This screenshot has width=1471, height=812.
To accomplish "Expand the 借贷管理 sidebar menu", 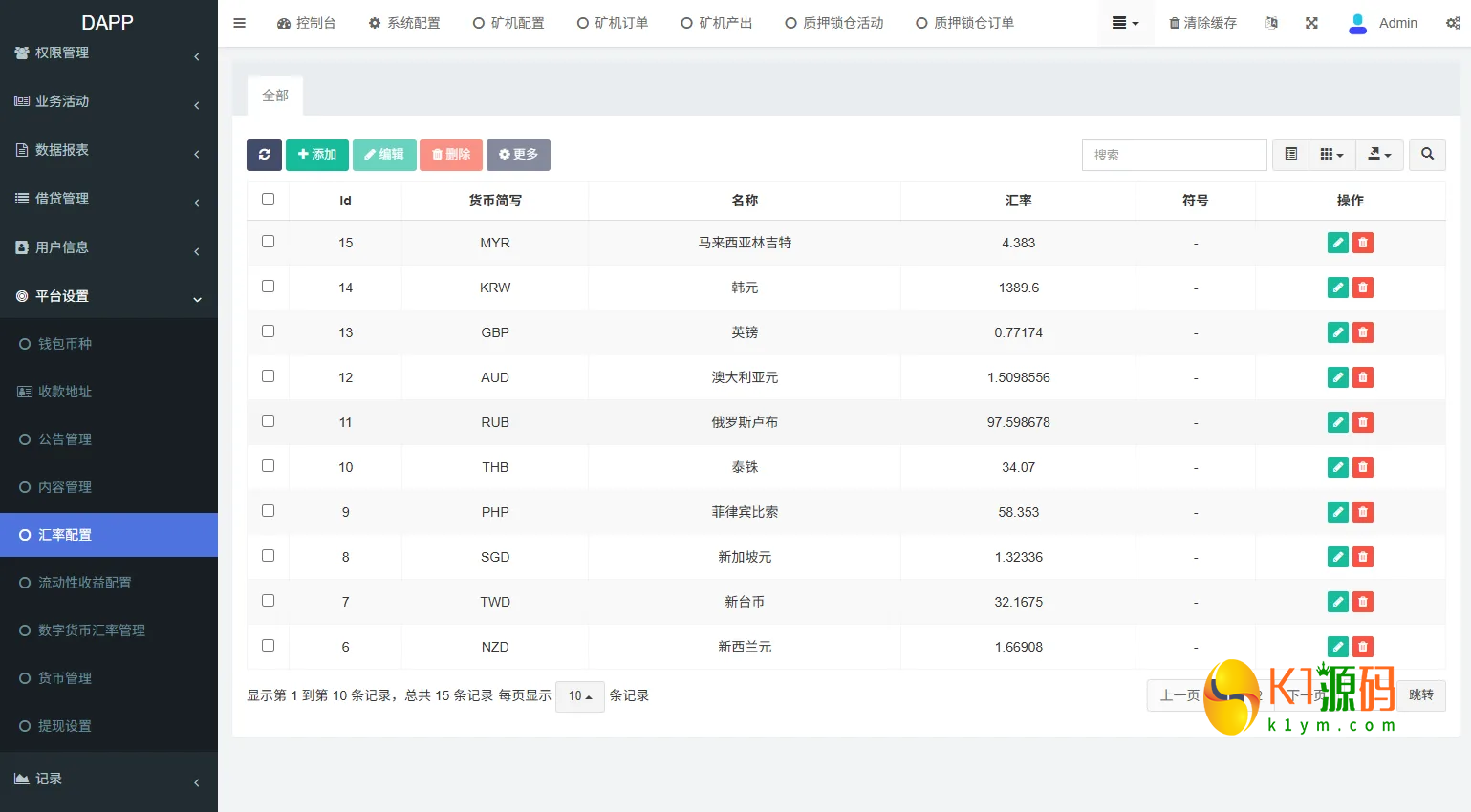I will click(109, 199).
